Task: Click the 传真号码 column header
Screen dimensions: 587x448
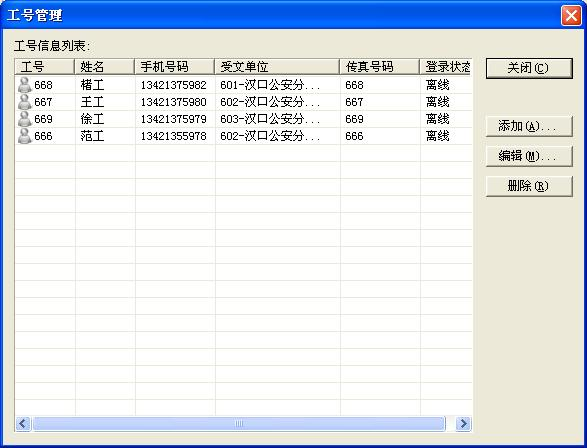Action: 380,67
